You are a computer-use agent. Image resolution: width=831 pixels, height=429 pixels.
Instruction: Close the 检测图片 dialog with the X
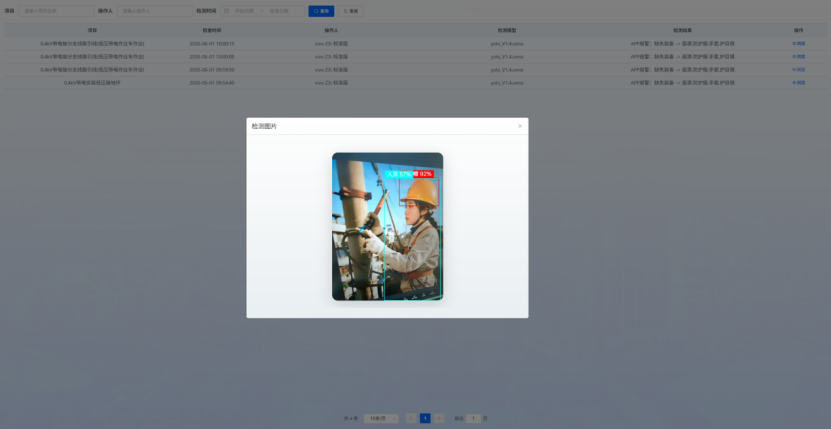(520, 126)
